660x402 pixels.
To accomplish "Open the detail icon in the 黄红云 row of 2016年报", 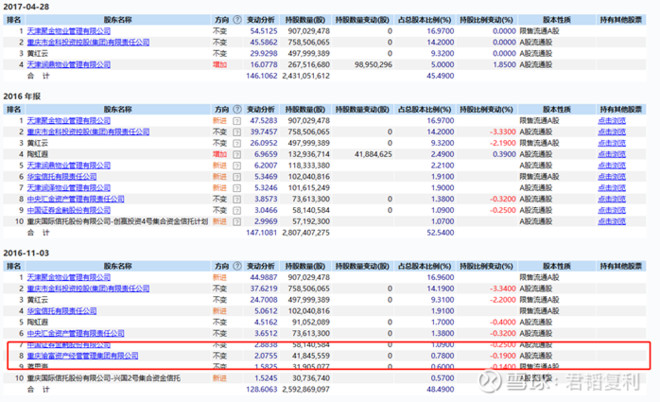I will click(237, 143).
